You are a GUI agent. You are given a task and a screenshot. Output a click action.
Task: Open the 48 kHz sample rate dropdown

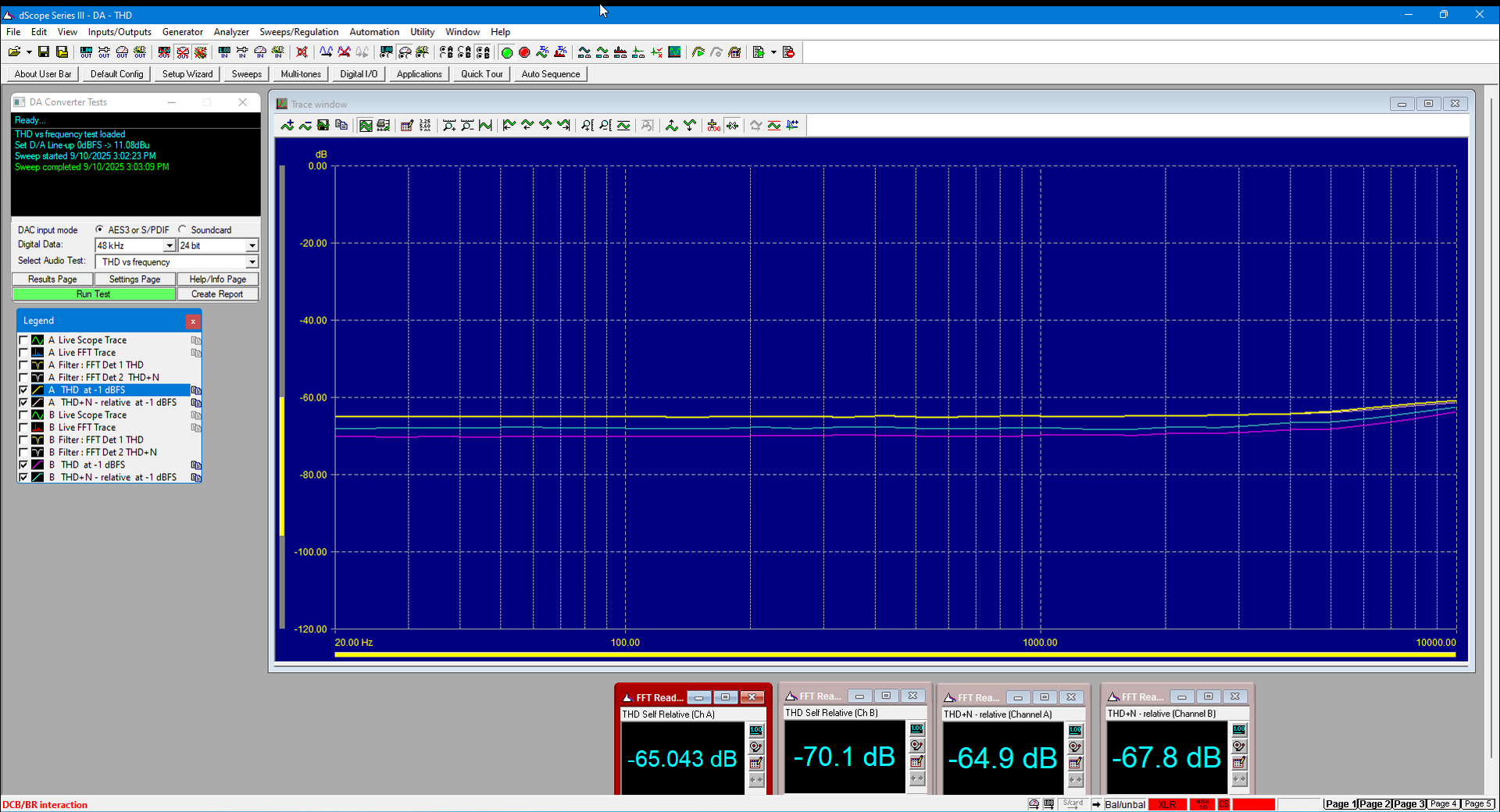(x=169, y=245)
